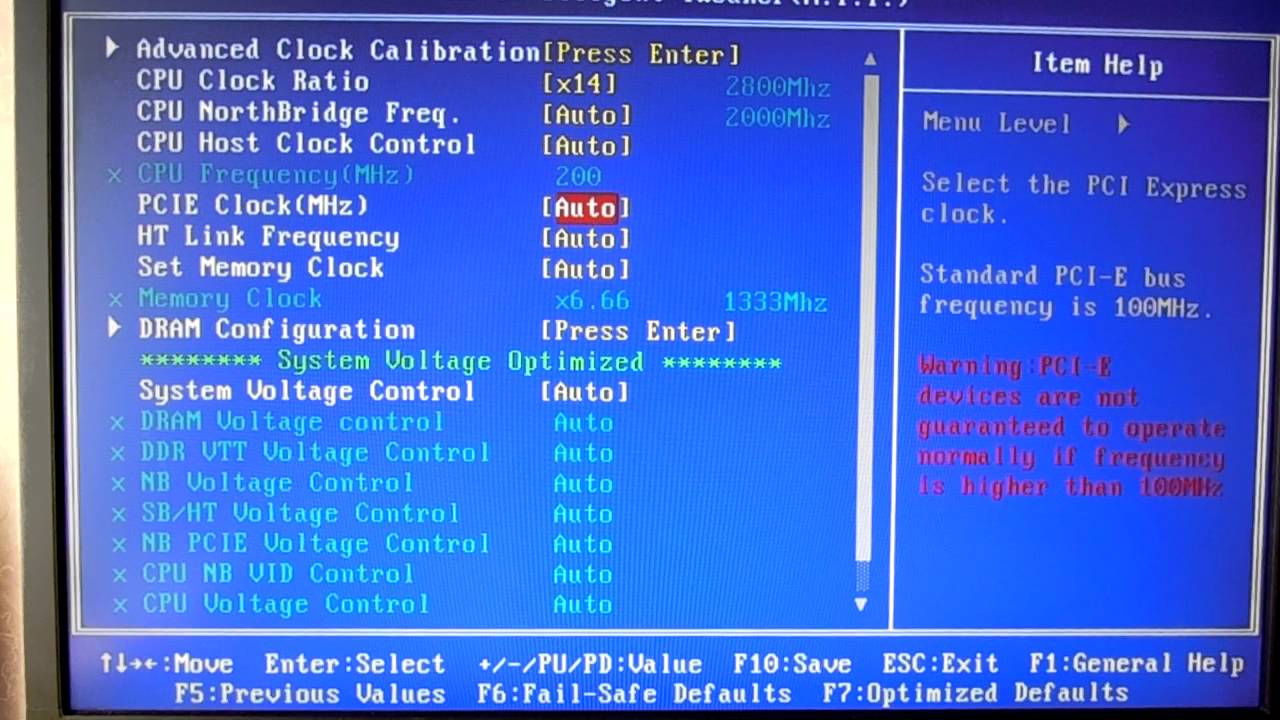
Task: Select CPU NorthBridge Freq. Auto value
Action: click(586, 115)
